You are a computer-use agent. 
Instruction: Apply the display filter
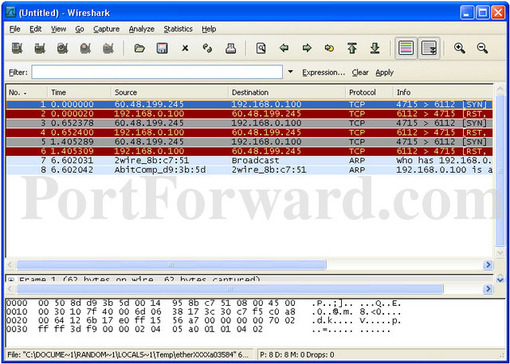(384, 72)
